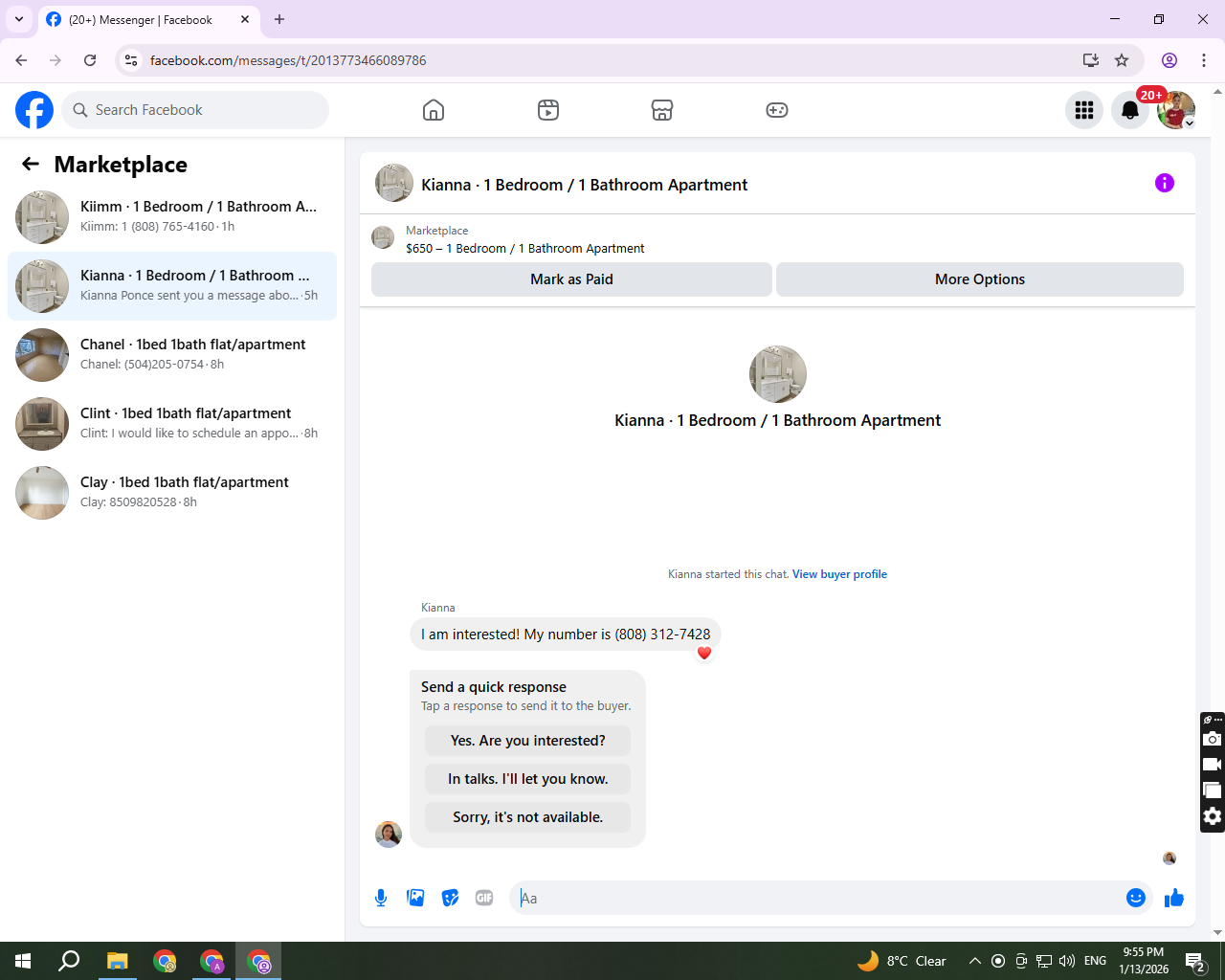Click Mark as Paid button
Image resolution: width=1225 pixels, height=980 pixels.
pyautogui.click(x=571, y=279)
